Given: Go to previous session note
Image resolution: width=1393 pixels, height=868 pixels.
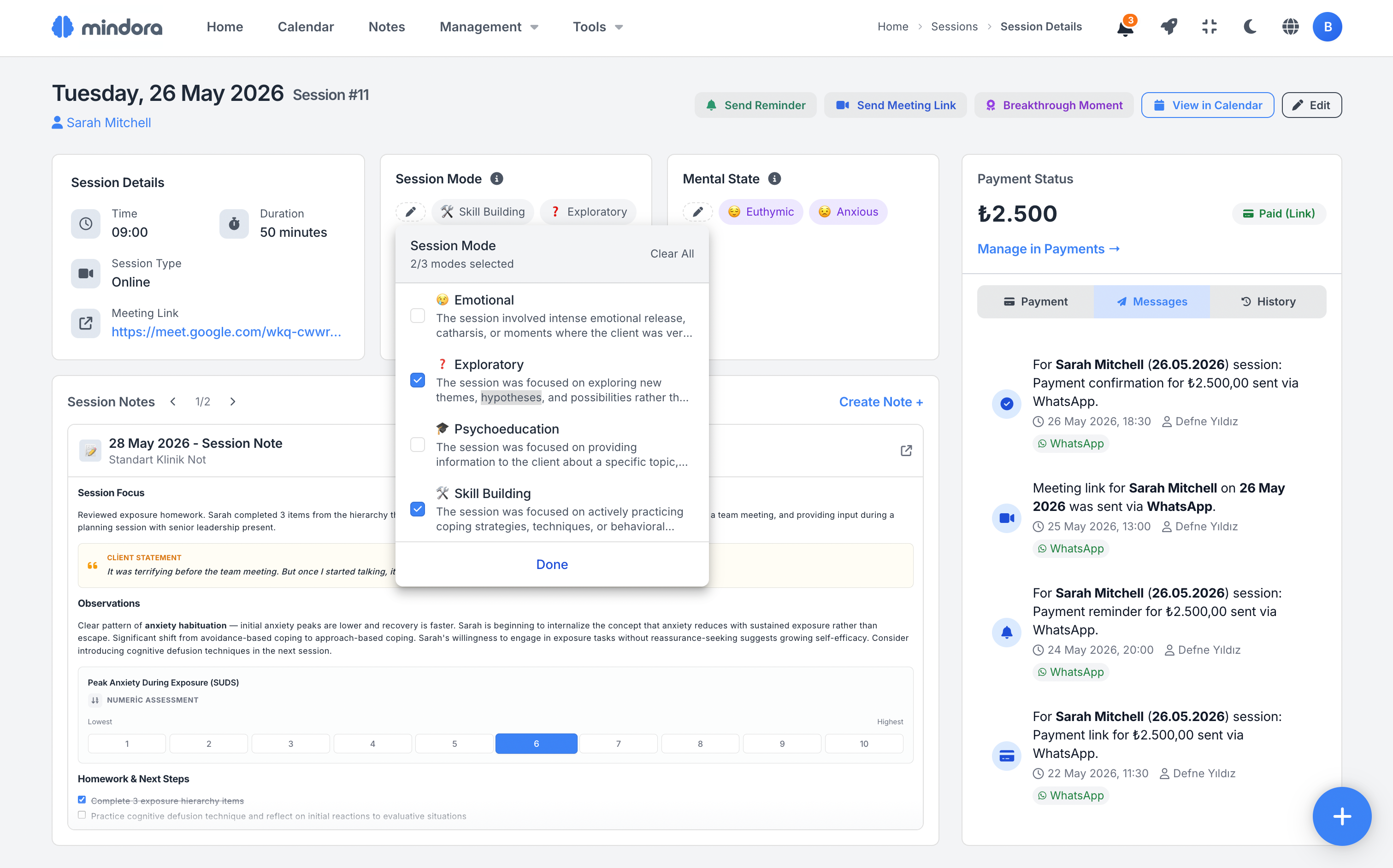Looking at the screenshot, I should (x=173, y=402).
